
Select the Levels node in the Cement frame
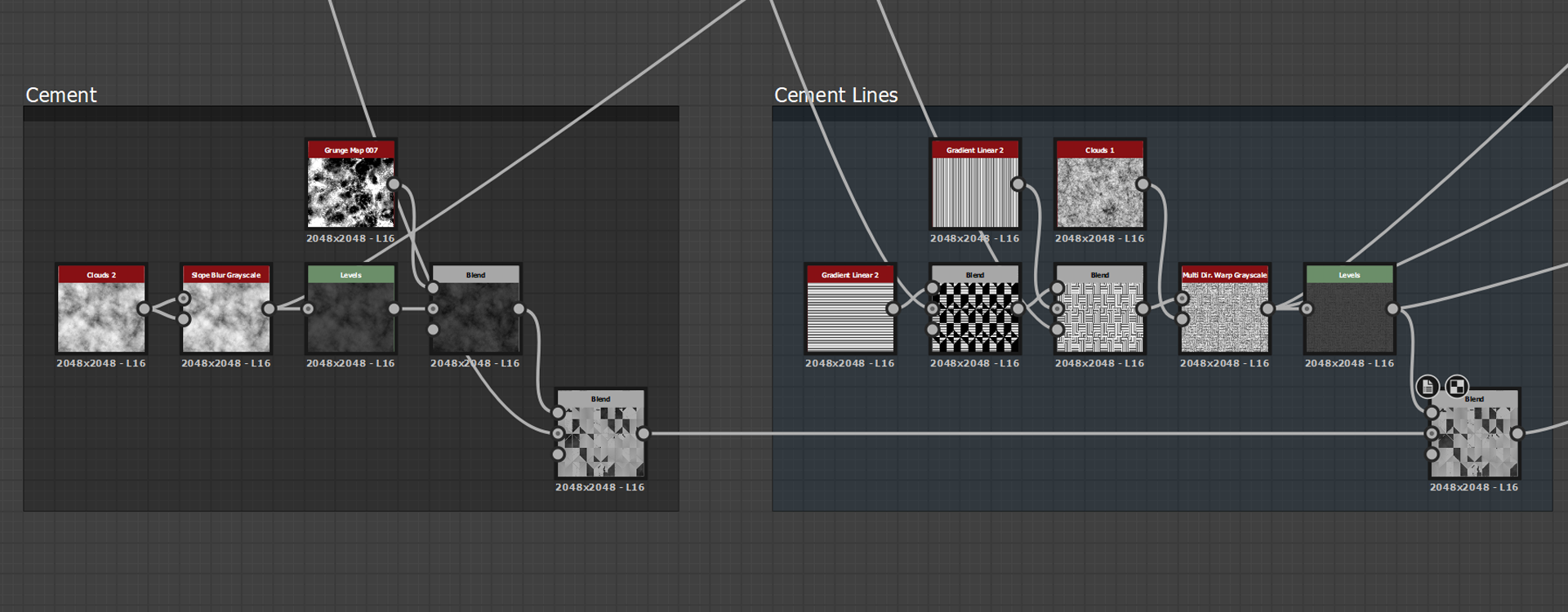pos(351,309)
